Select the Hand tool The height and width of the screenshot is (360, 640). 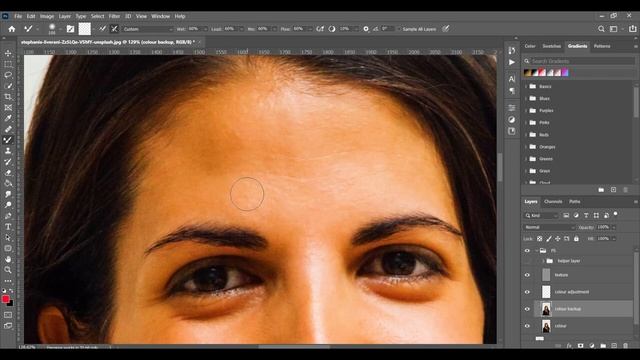coord(8,259)
